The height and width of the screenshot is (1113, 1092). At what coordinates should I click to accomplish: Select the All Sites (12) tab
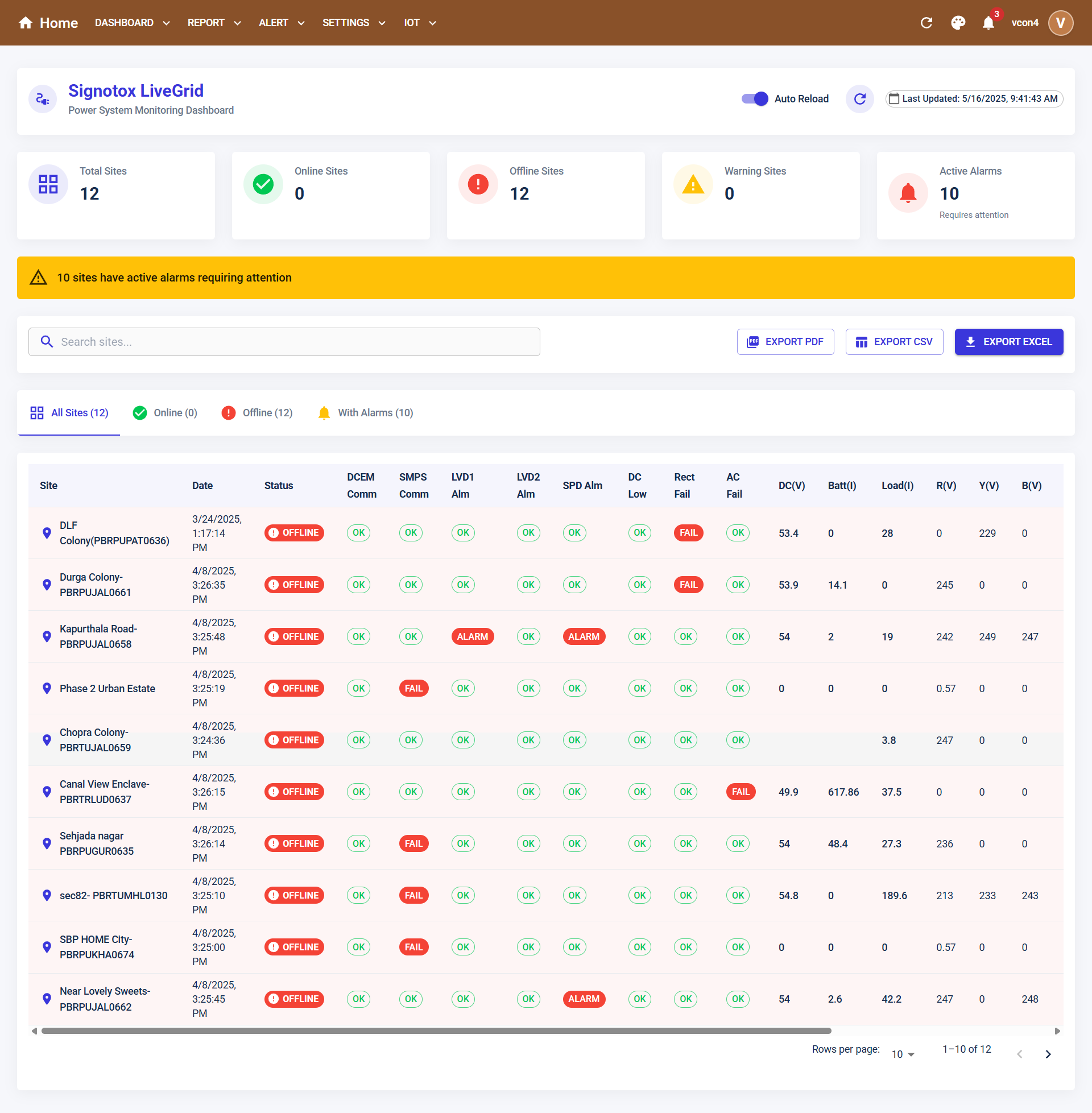point(69,413)
